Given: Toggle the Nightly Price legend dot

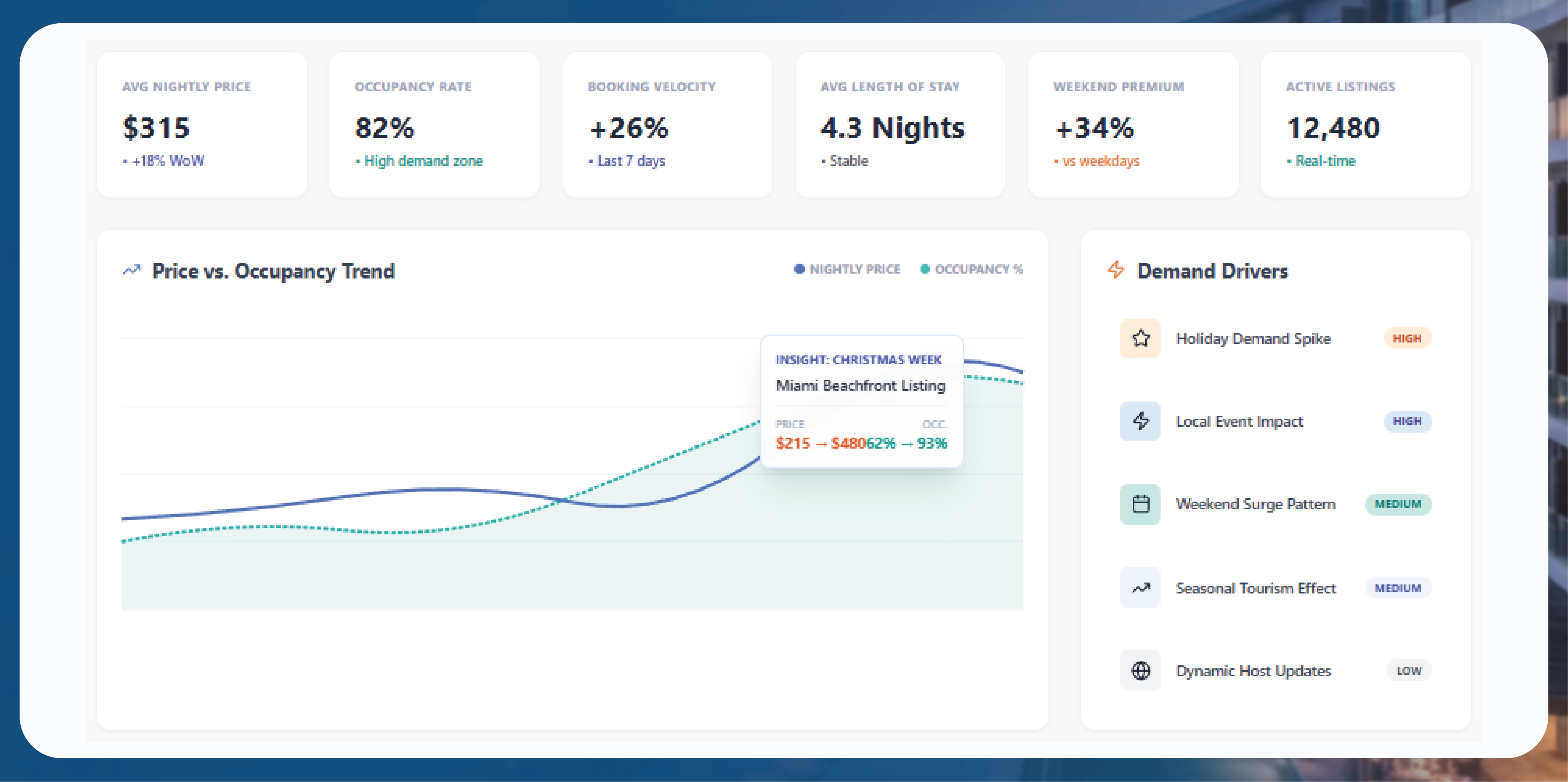Looking at the screenshot, I should click(799, 269).
